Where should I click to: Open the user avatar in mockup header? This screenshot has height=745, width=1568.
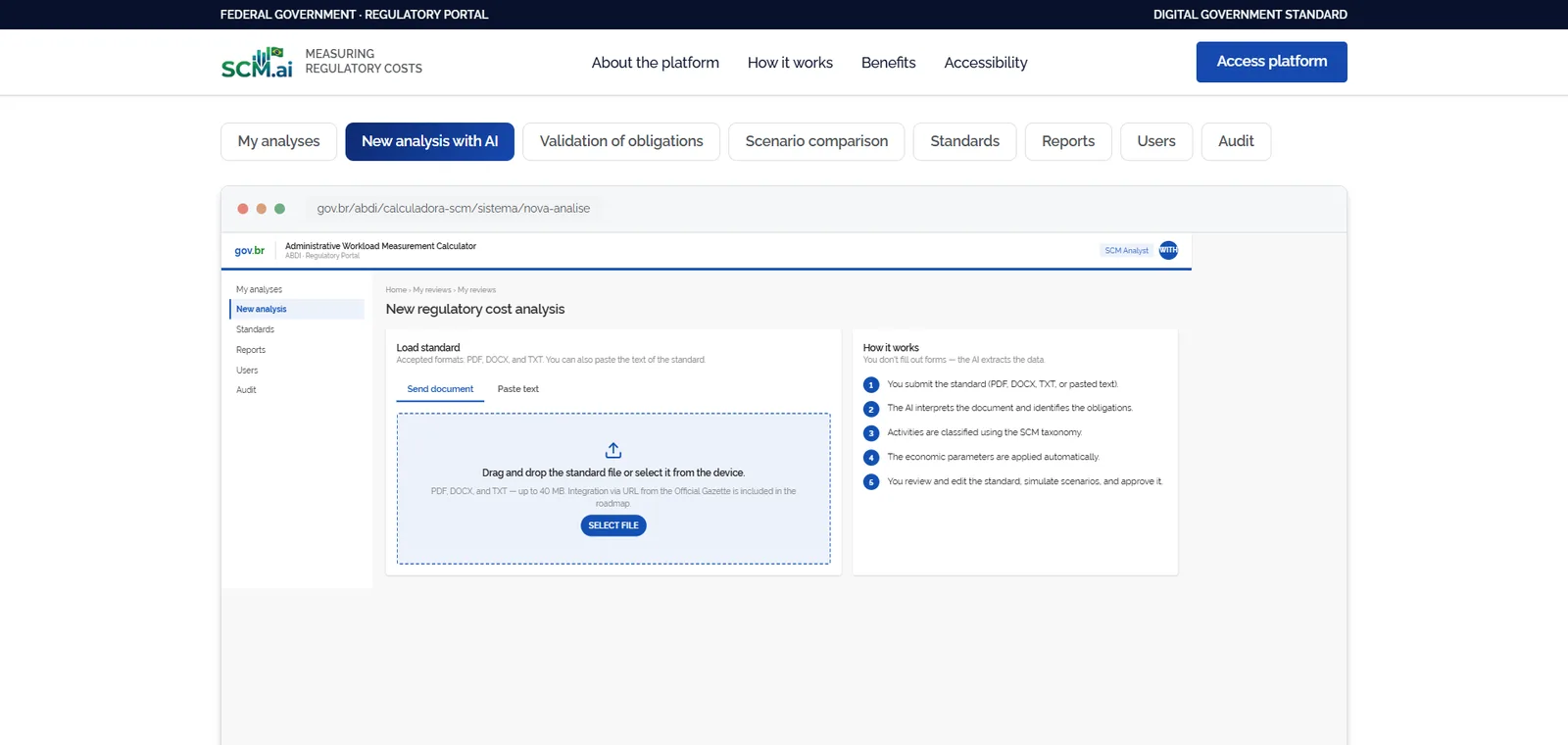1168,250
